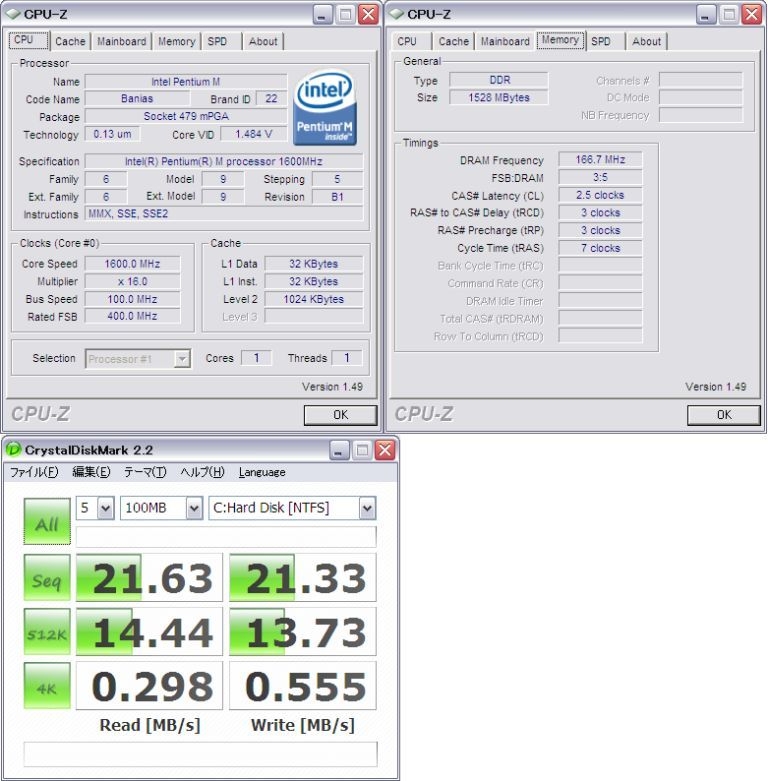The height and width of the screenshot is (781, 768).
Task: Click CPU-Z app icon in left window title bar
Action: pos(13,14)
